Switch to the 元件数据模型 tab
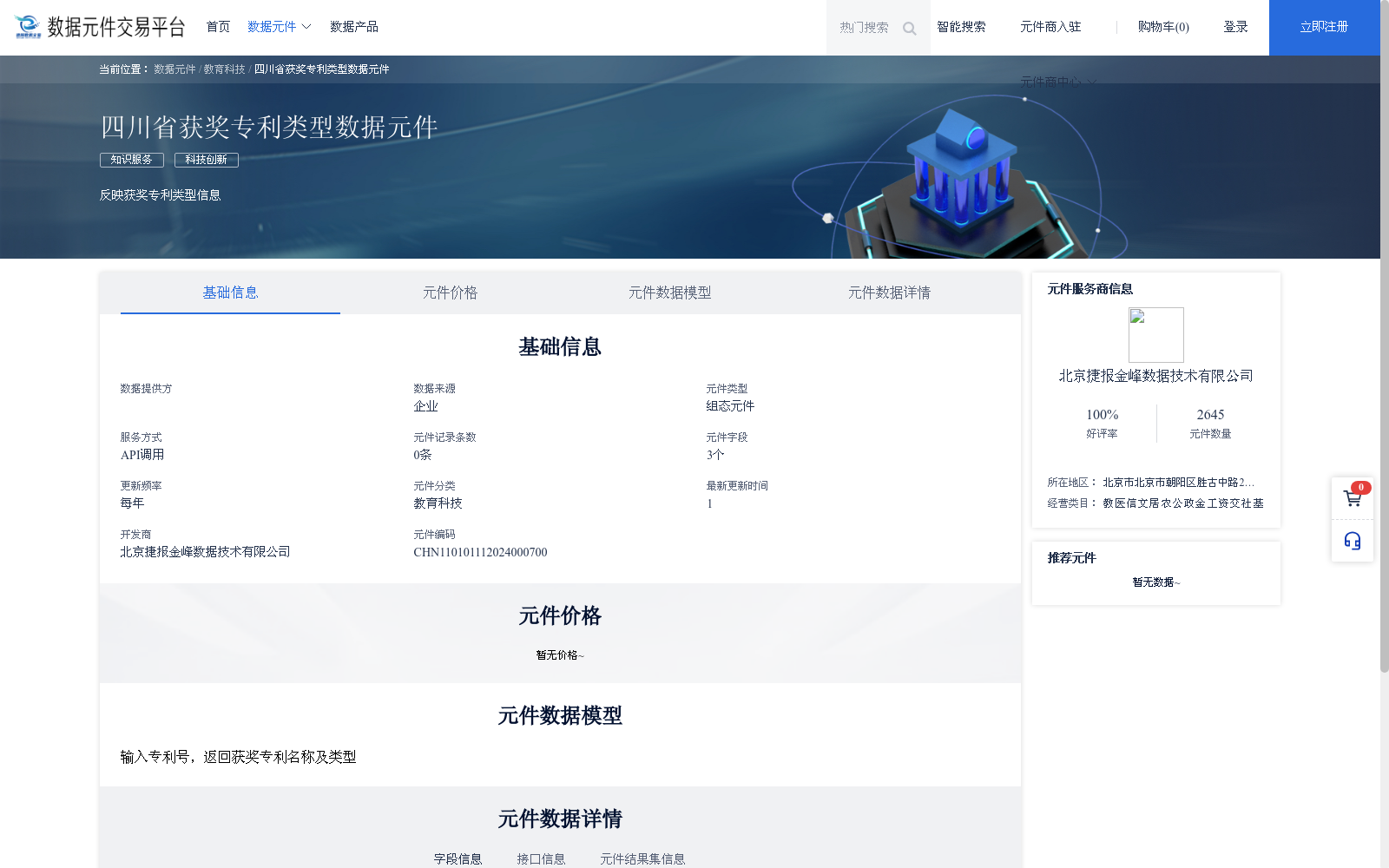This screenshot has width=1389, height=868. coord(669,293)
